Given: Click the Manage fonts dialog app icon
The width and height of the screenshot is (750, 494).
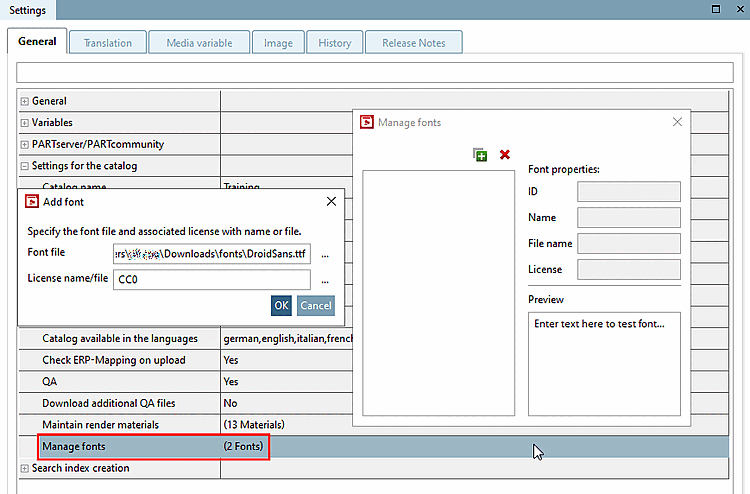Looking at the screenshot, I should (367, 122).
